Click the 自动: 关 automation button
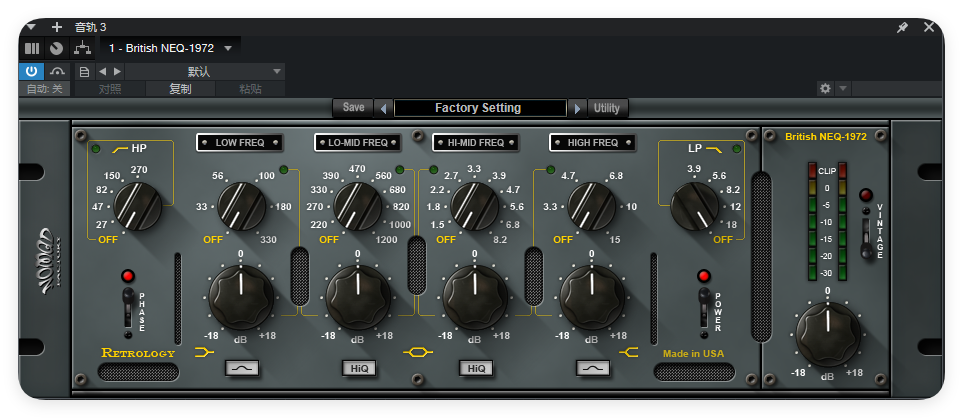The width and height of the screenshot is (963, 418). click(44, 89)
